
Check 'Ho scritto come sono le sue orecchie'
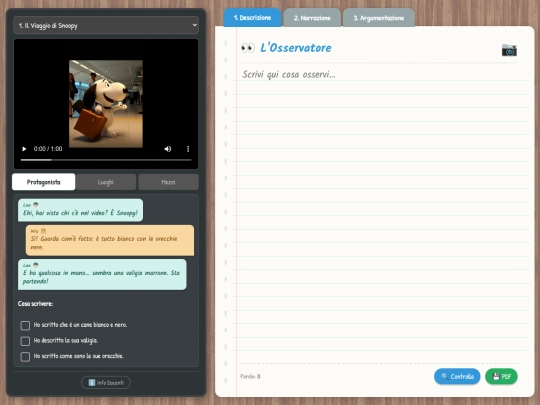tap(25, 356)
